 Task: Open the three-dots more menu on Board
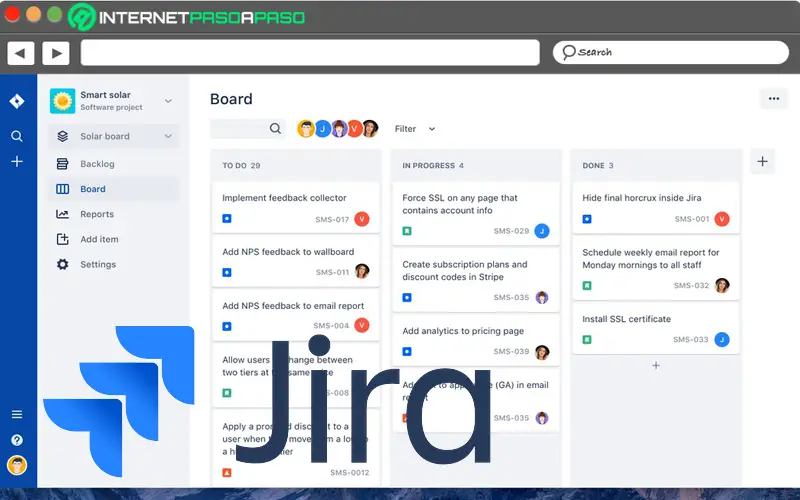(774, 99)
